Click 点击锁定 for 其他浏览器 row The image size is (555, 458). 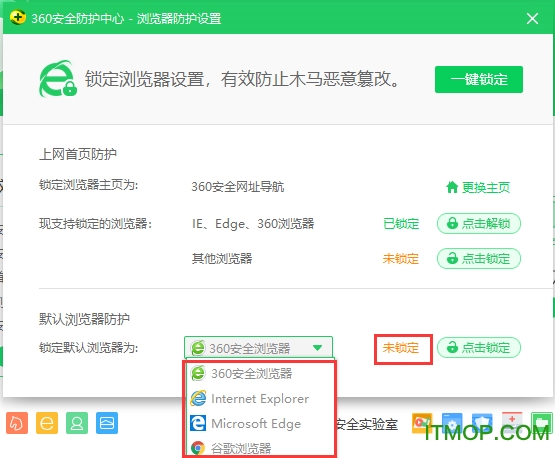[479, 258]
